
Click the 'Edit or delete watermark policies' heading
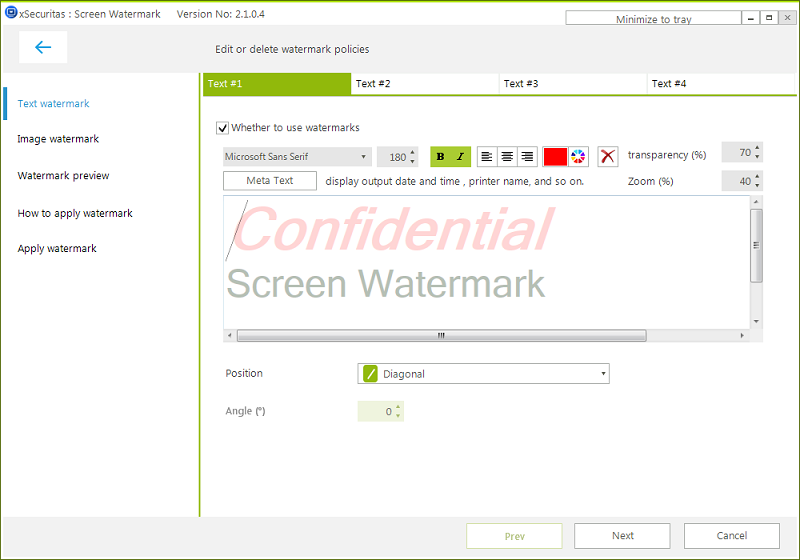[292, 49]
